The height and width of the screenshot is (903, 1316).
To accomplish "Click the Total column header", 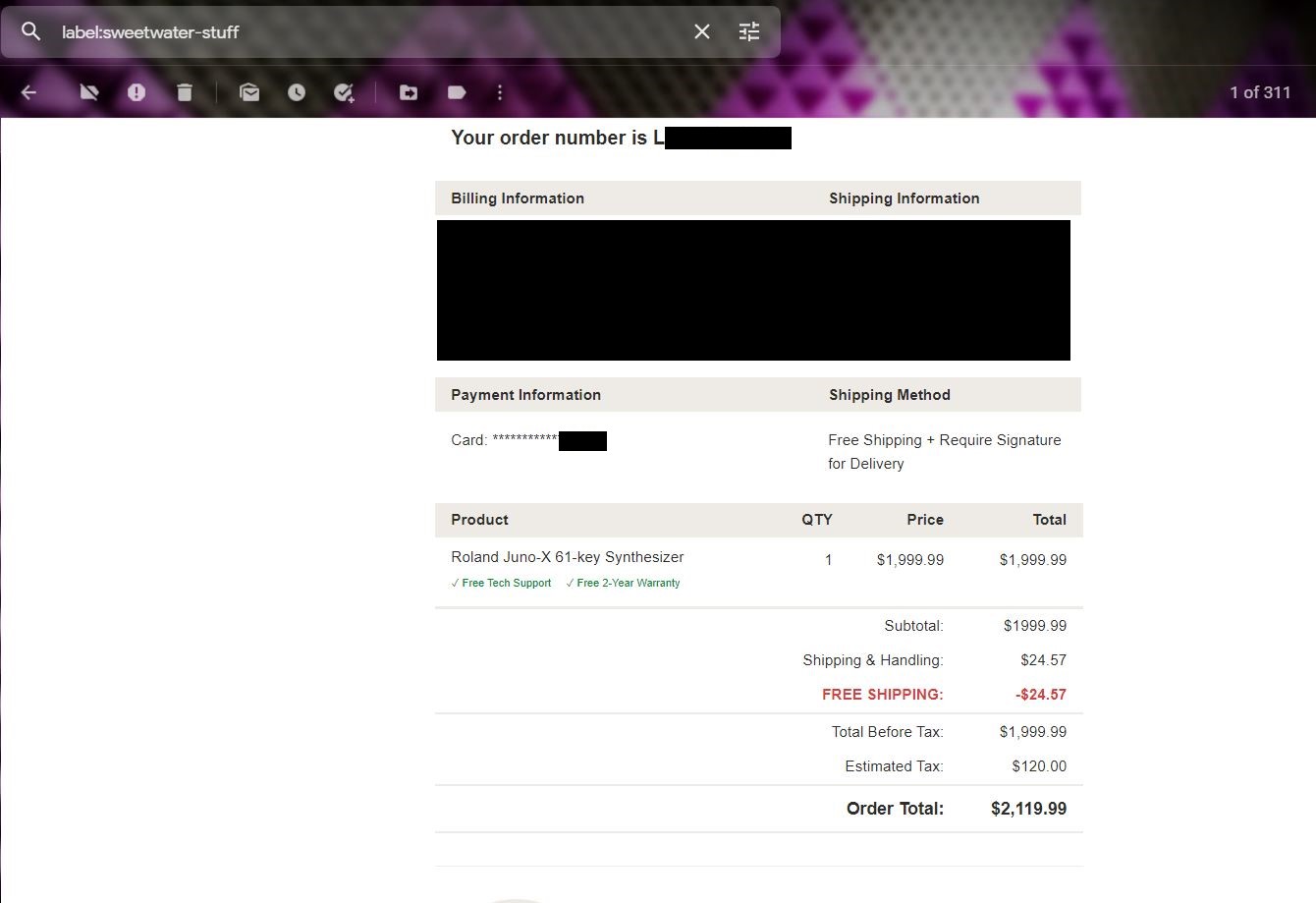I will 1049,520.
